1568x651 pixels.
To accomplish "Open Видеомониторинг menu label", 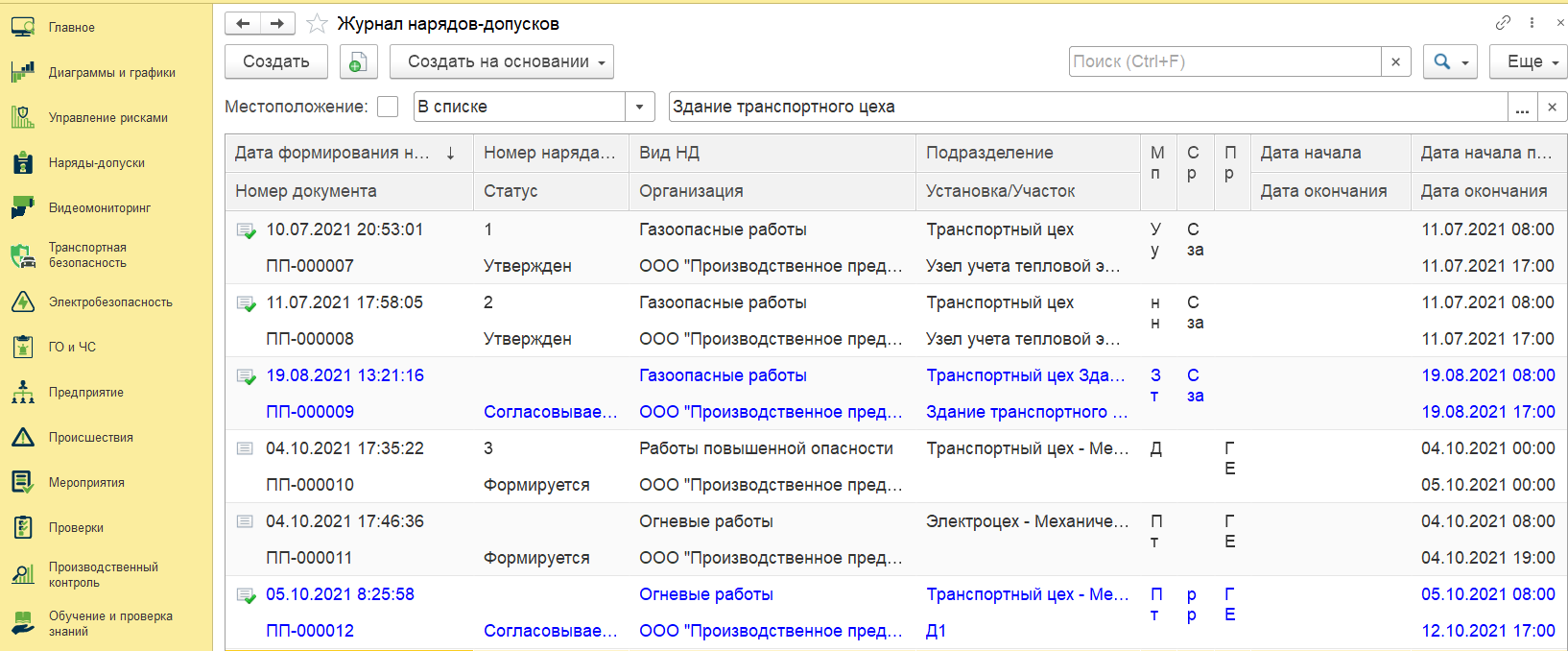I will pyautogui.click(x=100, y=208).
